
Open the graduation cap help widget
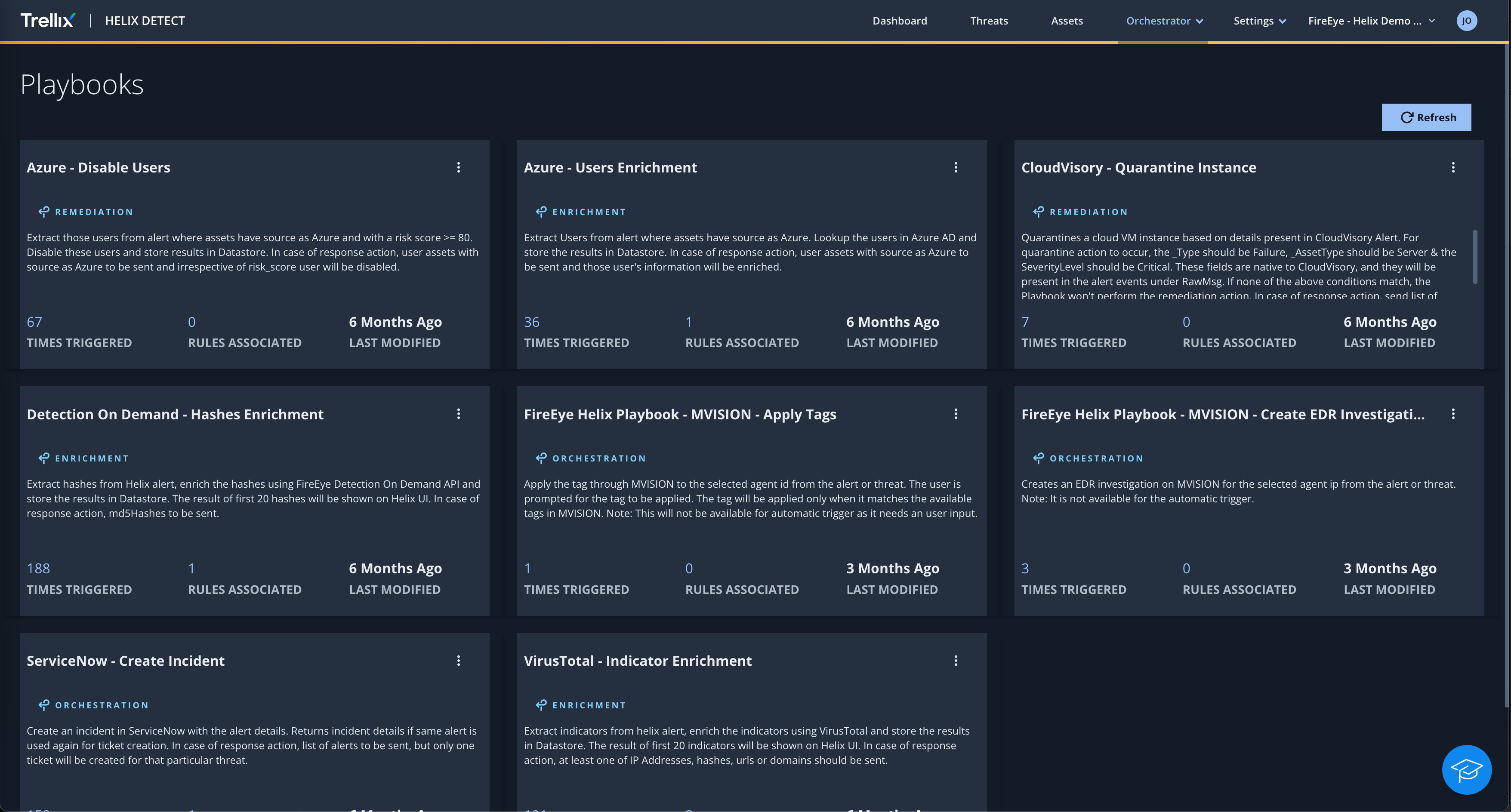pyautogui.click(x=1466, y=769)
